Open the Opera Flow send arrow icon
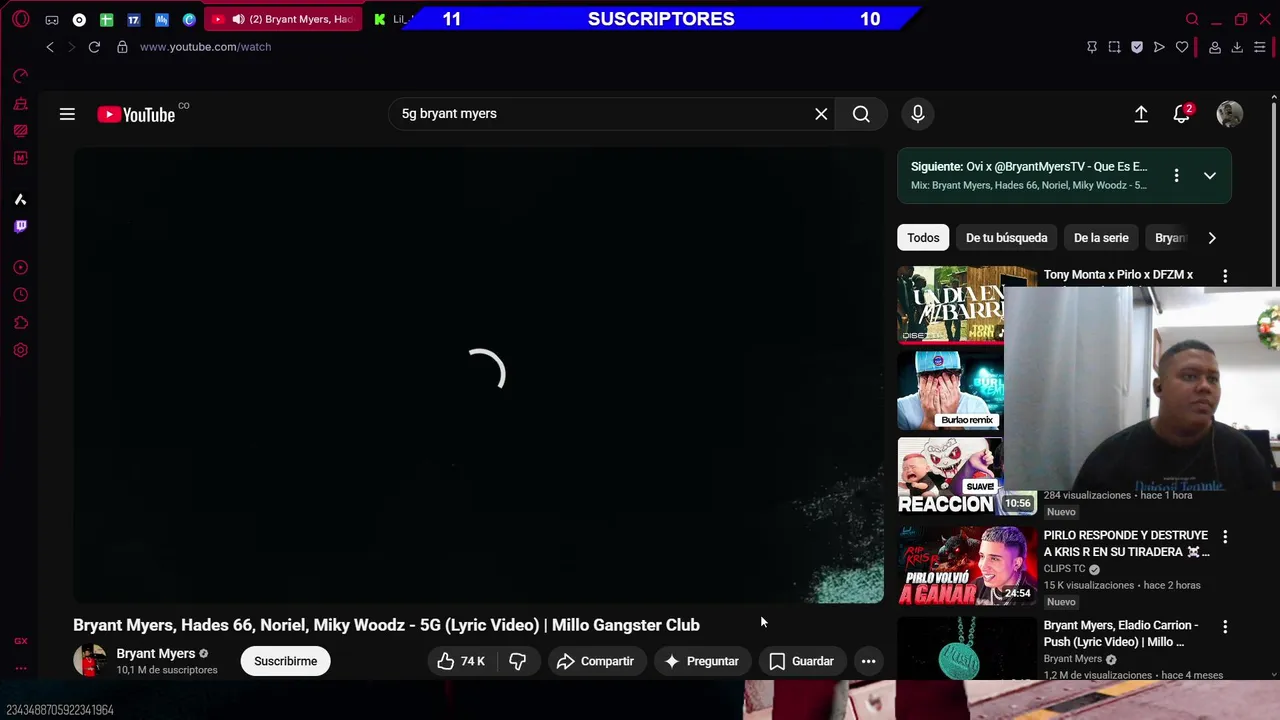1280x720 pixels. 1159,47
